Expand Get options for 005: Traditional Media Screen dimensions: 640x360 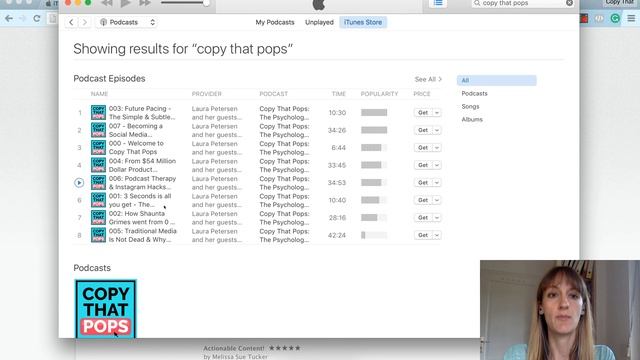pos(437,235)
